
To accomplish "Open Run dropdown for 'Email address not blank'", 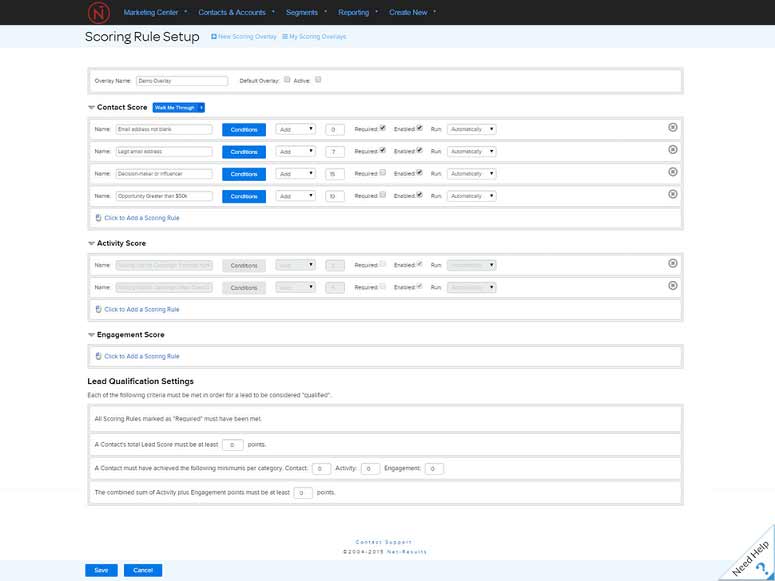I will (472, 129).
